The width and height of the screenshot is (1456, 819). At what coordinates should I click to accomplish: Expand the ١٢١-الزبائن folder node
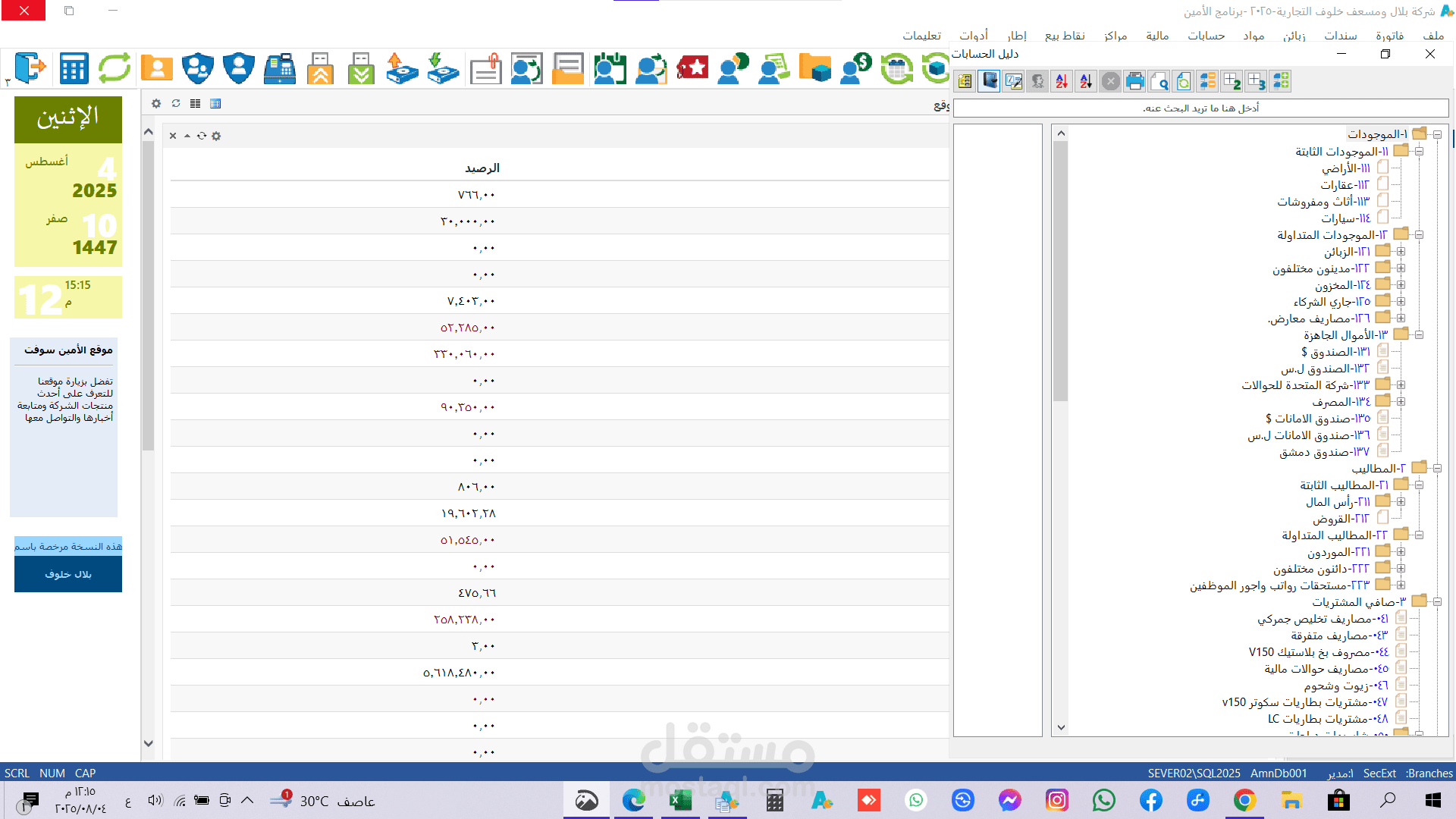[x=1401, y=251]
